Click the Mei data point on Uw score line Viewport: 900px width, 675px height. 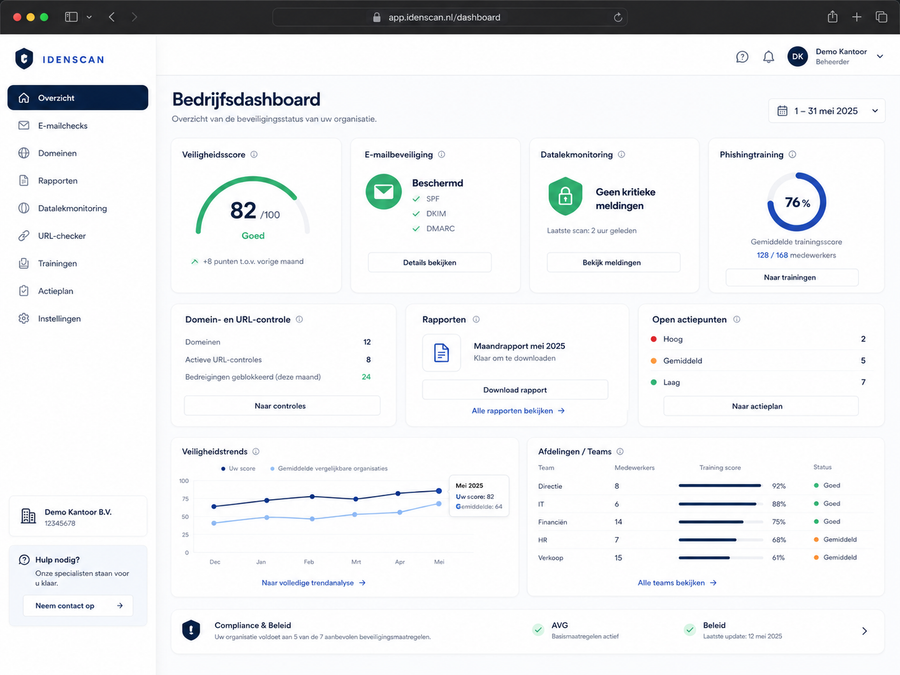coord(439,491)
